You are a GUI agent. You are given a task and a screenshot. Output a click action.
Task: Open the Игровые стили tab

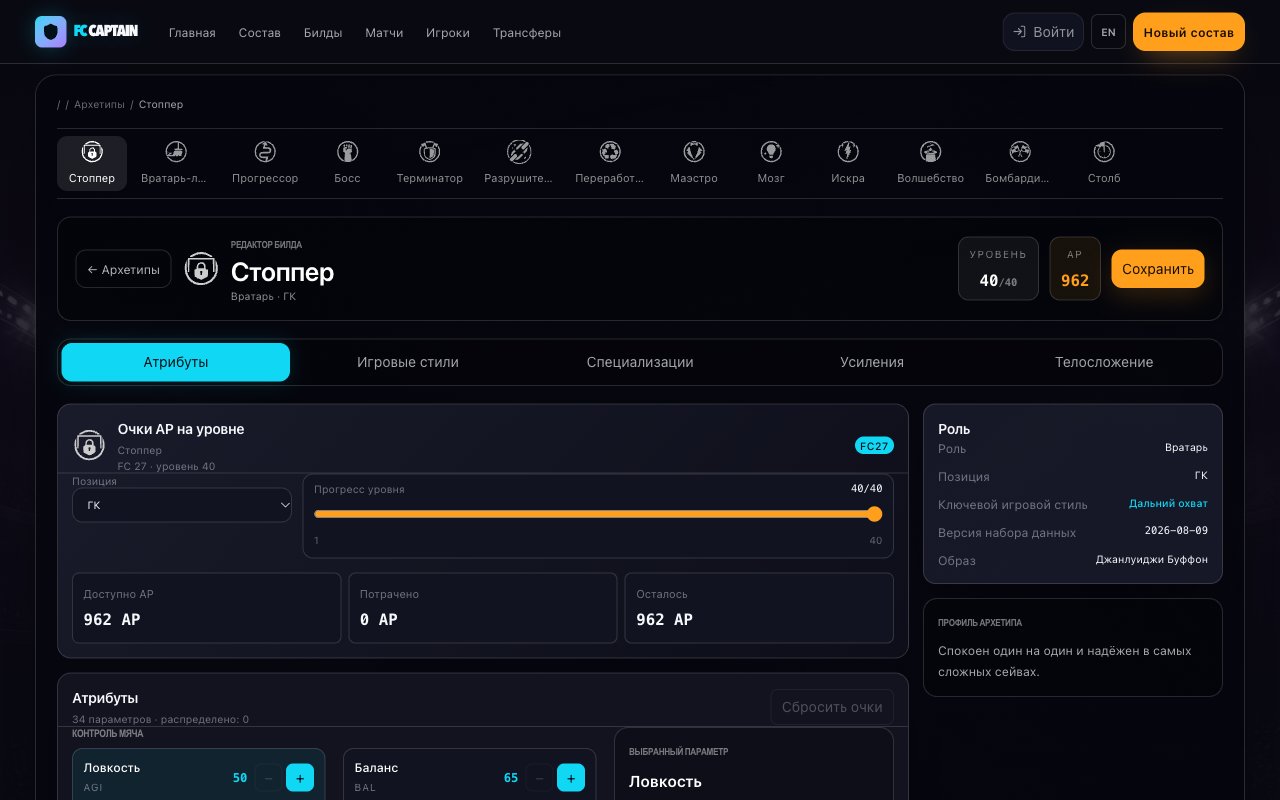(x=408, y=362)
